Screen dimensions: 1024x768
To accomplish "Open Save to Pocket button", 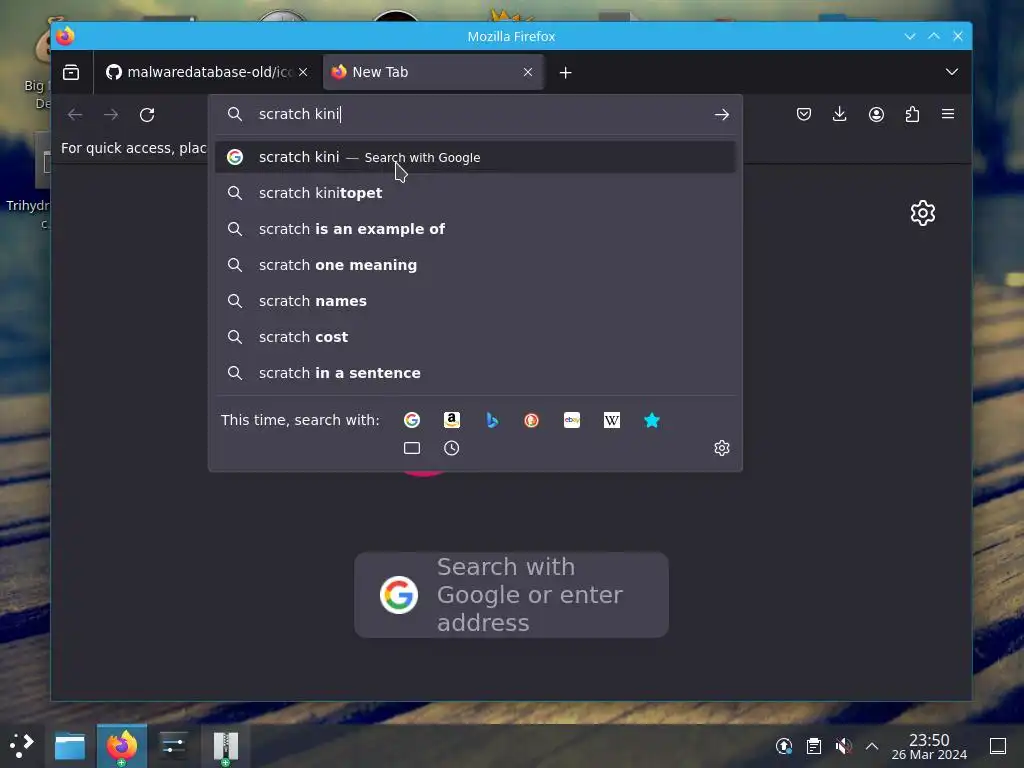I will 804,114.
